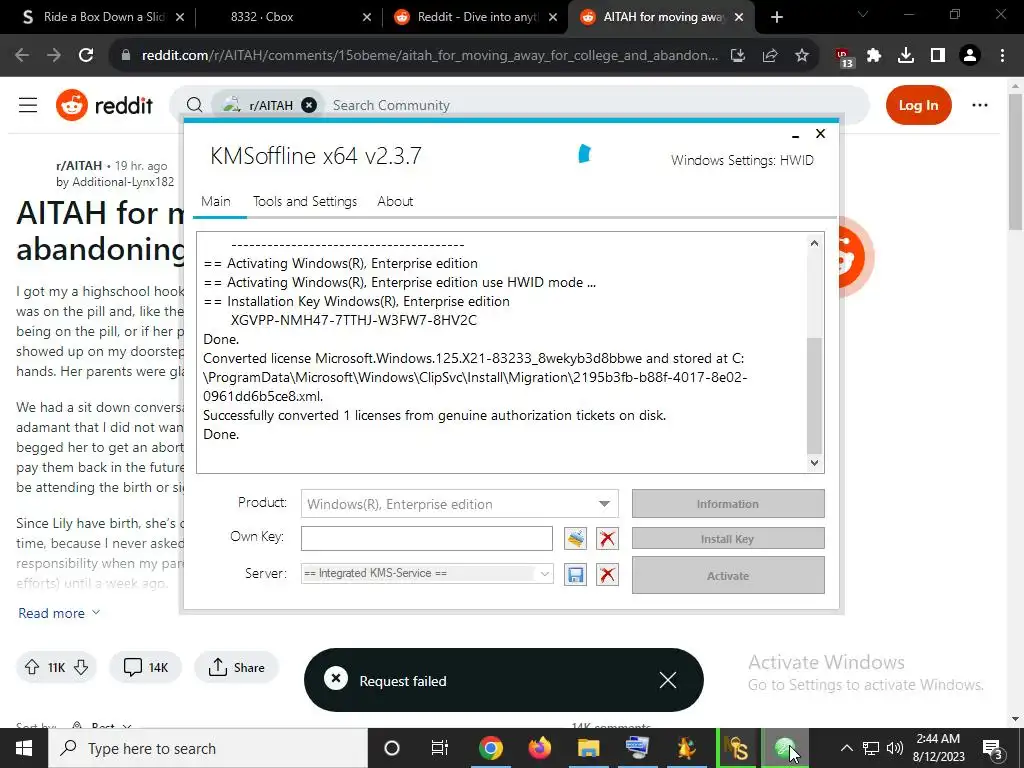The height and width of the screenshot is (768, 1024).
Task: Click the Own Key input field
Action: (426, 539)
